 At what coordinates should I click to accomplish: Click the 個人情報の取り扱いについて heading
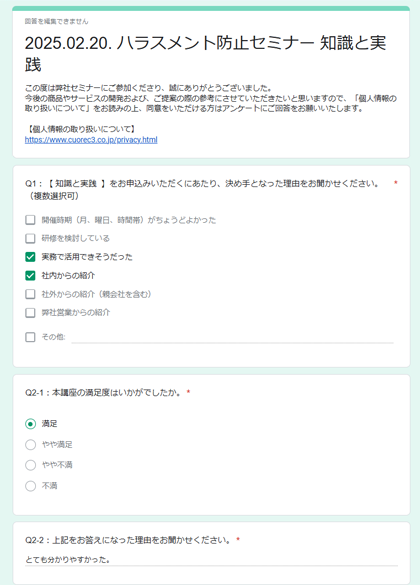tap(81, 129)
